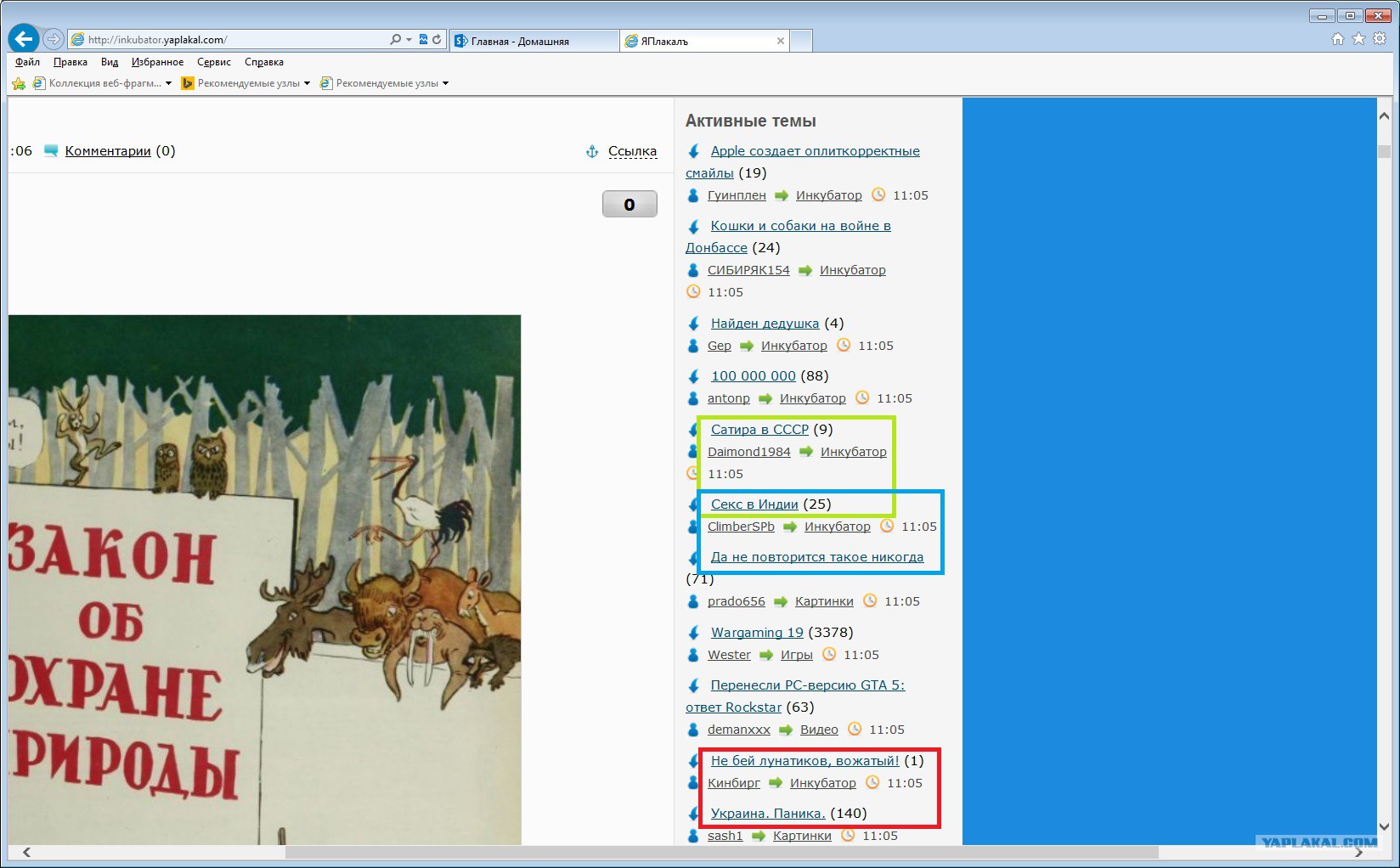Close the ЯПлакалъ tab
1400x868 pixels.
pos(781,41)
